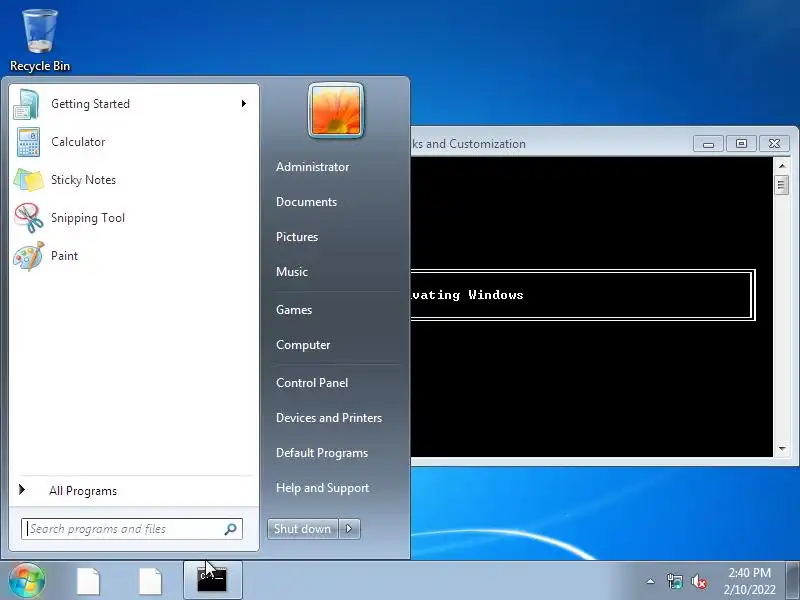Open Computer from Start menu
The width and height of the screenshot is (800, 600).
pyautogui.click(x=303, y=345)
